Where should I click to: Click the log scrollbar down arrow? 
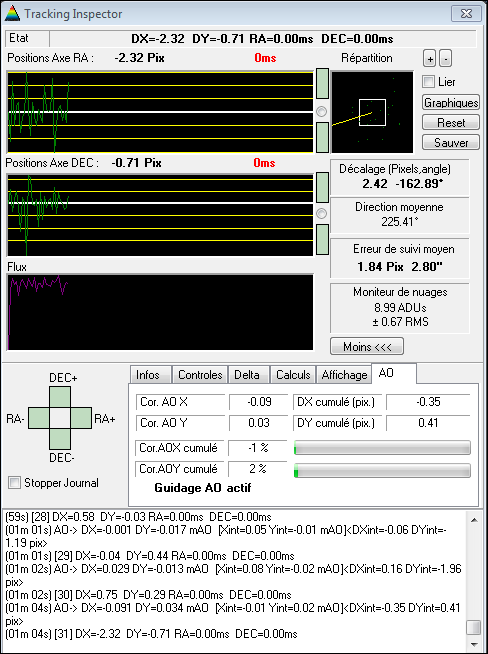click(x=473, y=644)
